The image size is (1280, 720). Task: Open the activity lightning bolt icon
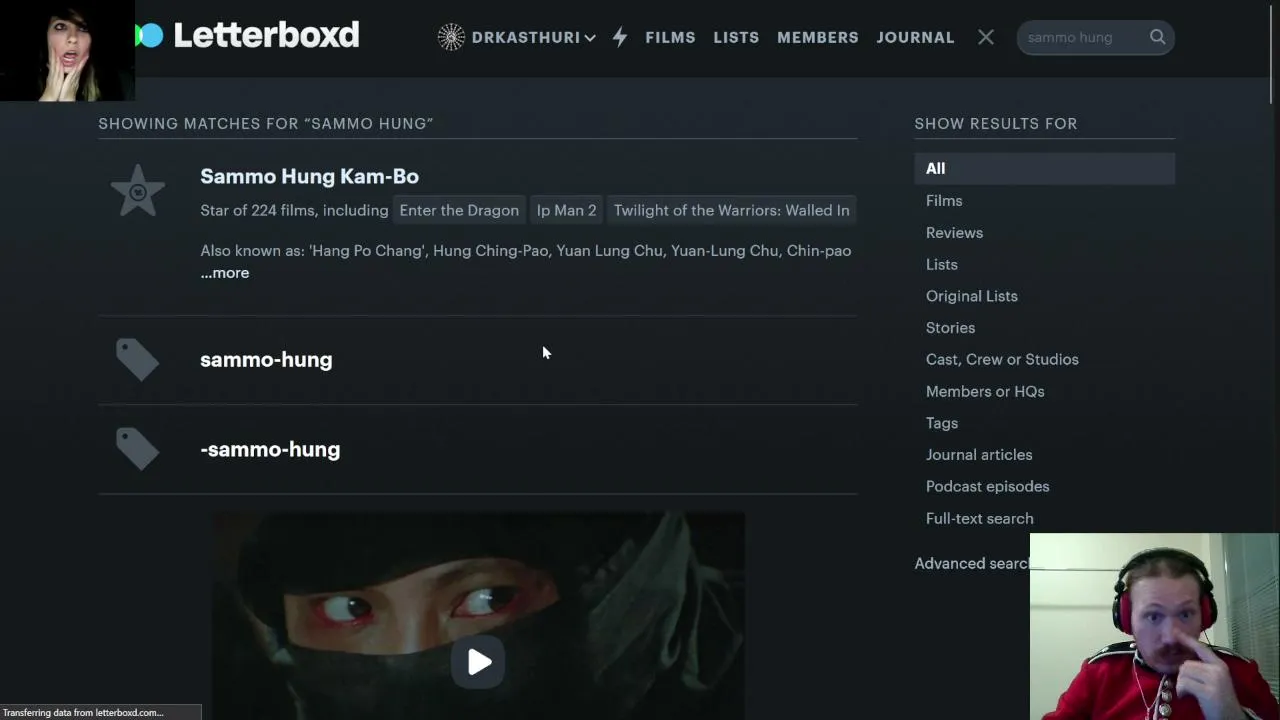620,37
